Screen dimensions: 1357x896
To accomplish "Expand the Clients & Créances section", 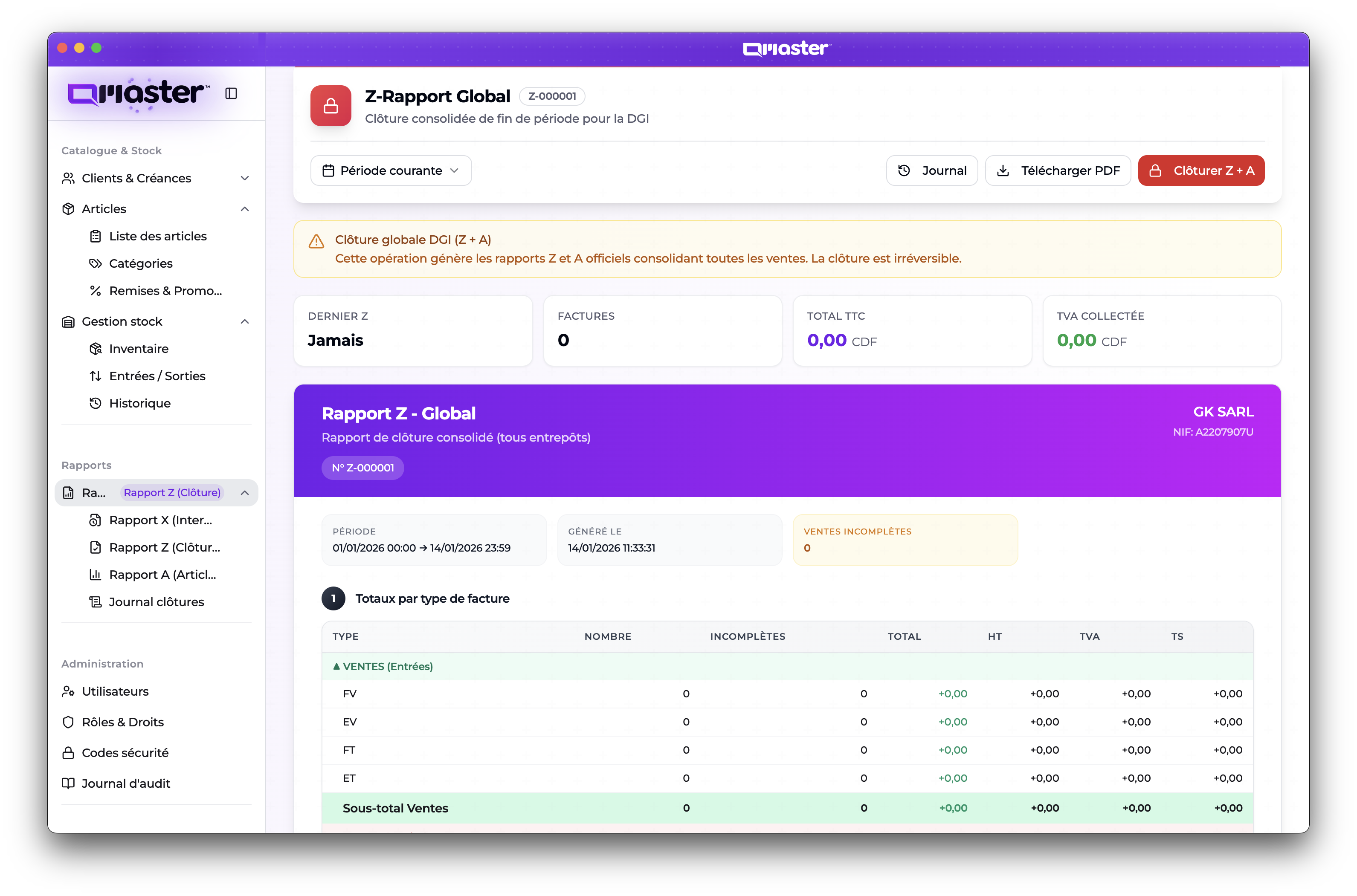I will pyautogui.click(x=245, y=178).
